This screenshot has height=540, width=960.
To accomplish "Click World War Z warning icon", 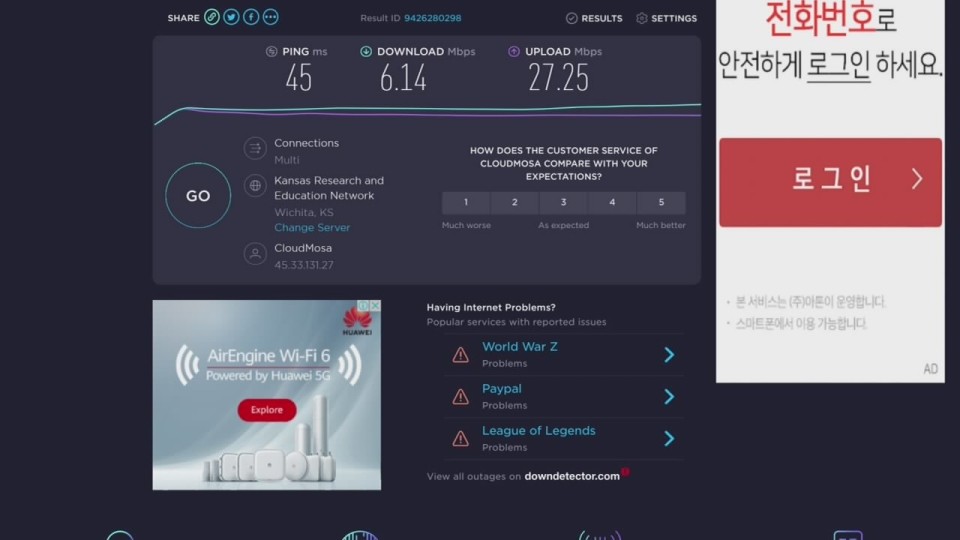I will click(x=460, y=354).
